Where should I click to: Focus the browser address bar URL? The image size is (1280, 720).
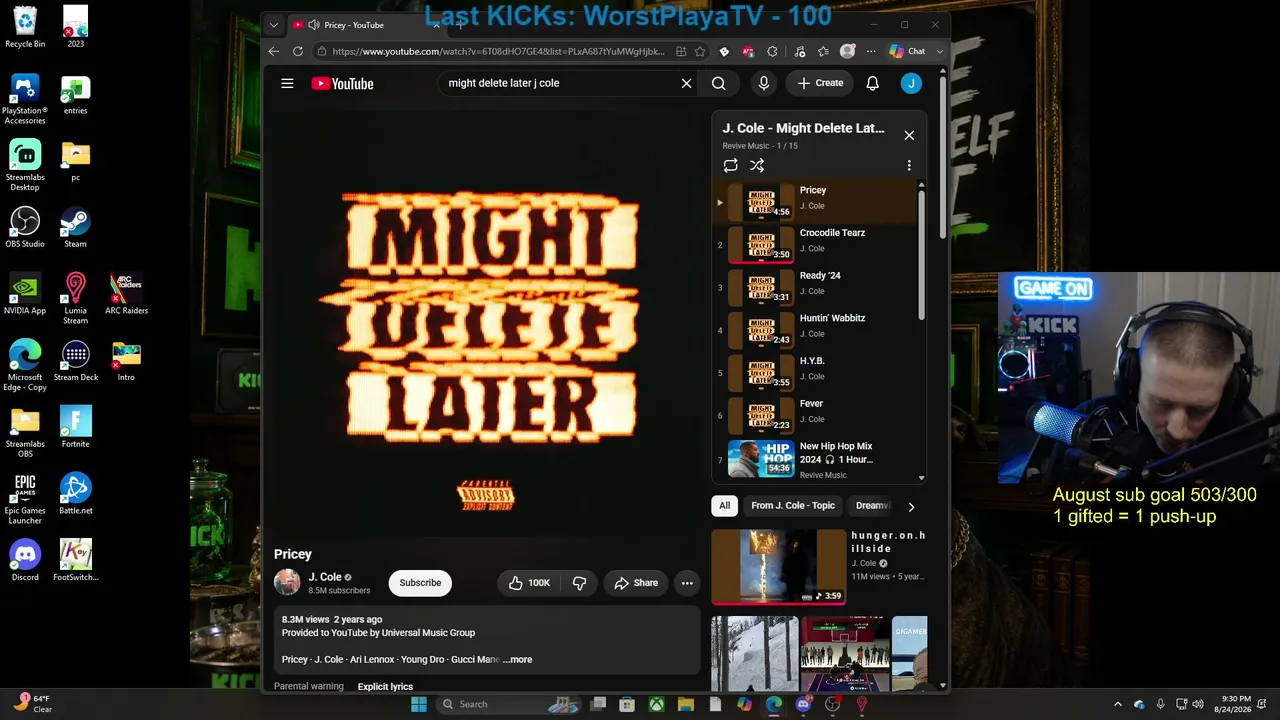point(498,51)
